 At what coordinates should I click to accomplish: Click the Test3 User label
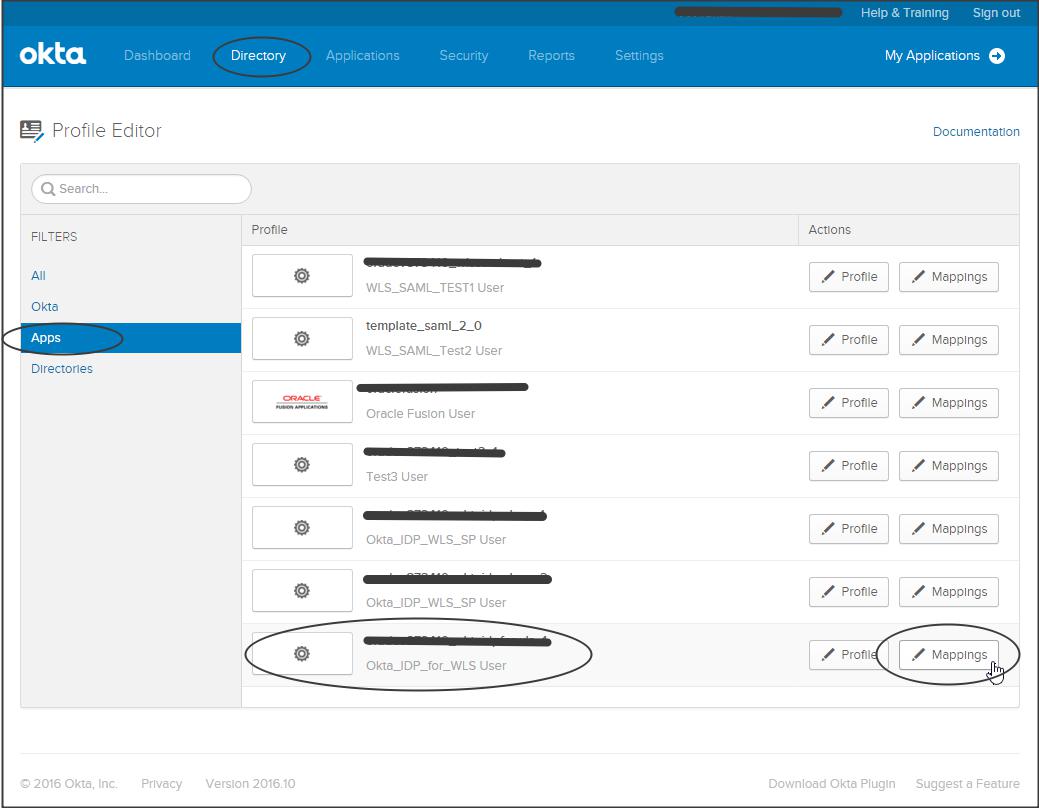pos(397,477)
